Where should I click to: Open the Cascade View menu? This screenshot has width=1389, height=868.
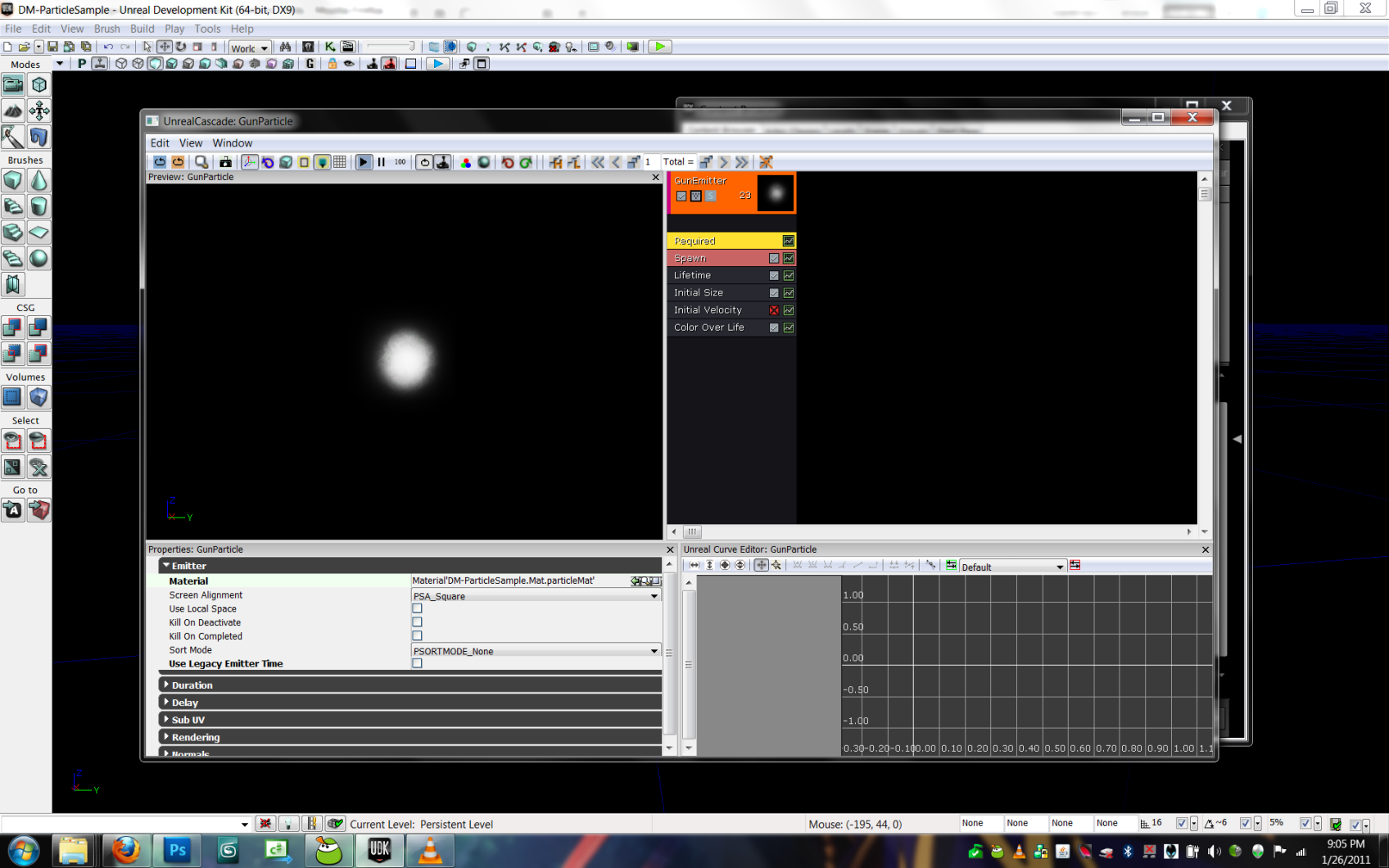(x=191, y=142)
